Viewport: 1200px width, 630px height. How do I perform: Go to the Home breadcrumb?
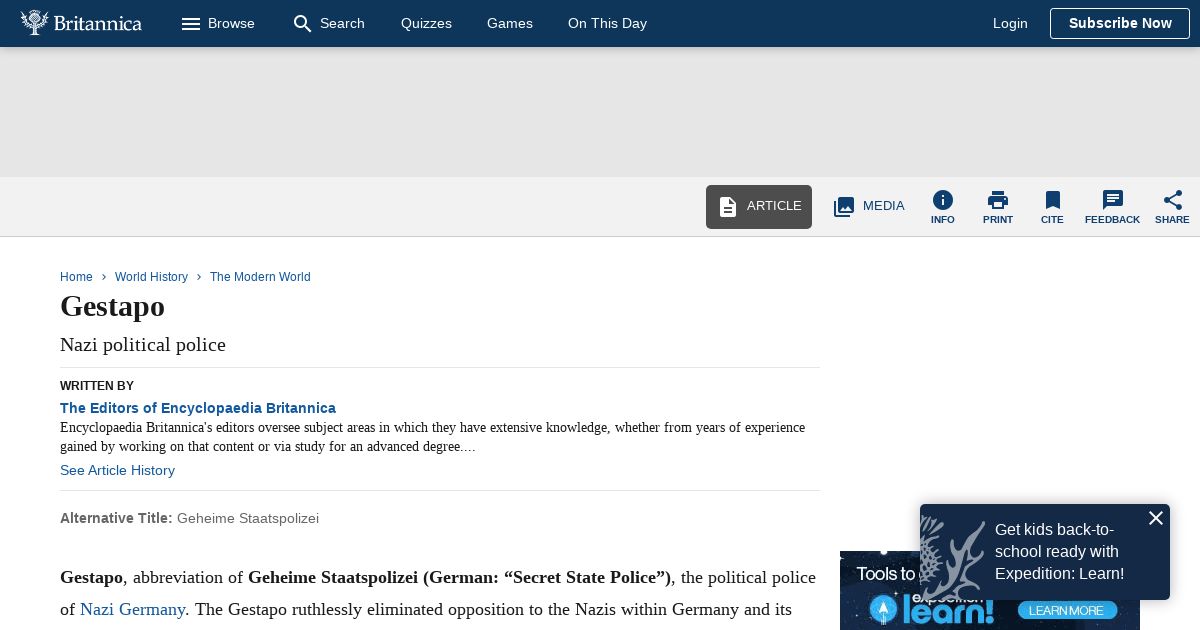point(76,277)
